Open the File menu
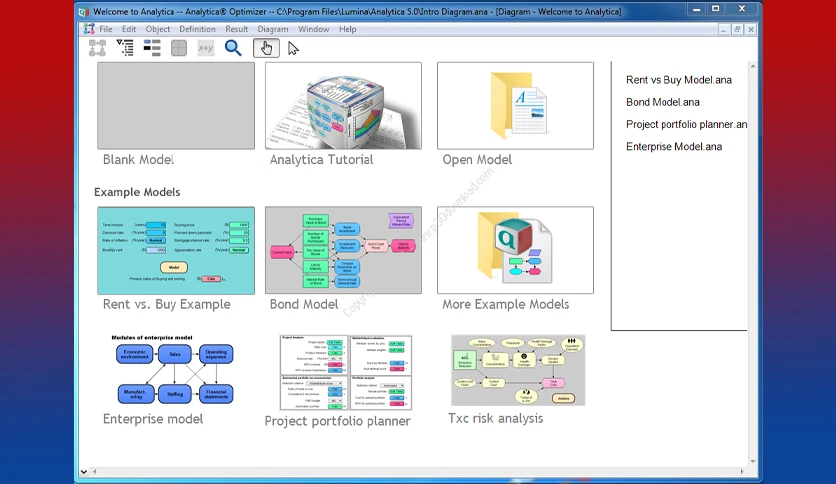Viewport: 836px width, 484px height. (x=106, y=29)
